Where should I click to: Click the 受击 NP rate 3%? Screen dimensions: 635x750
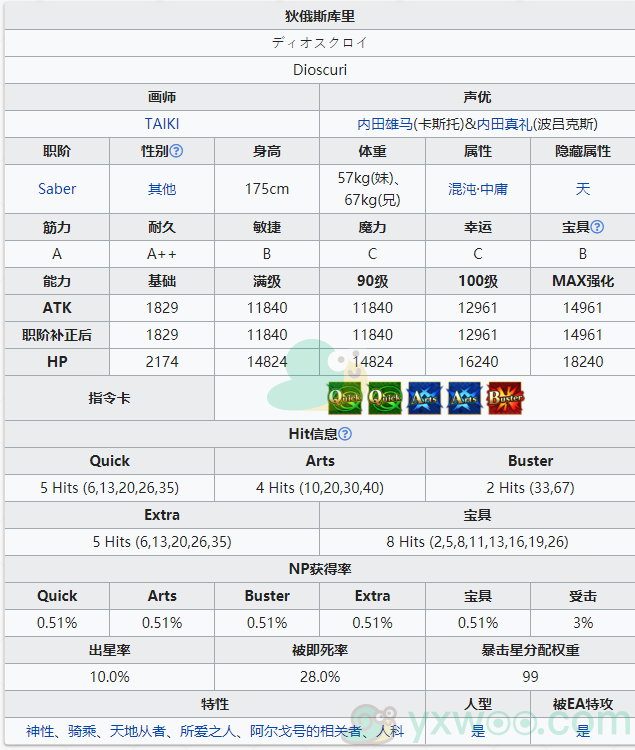coord(583,623)
